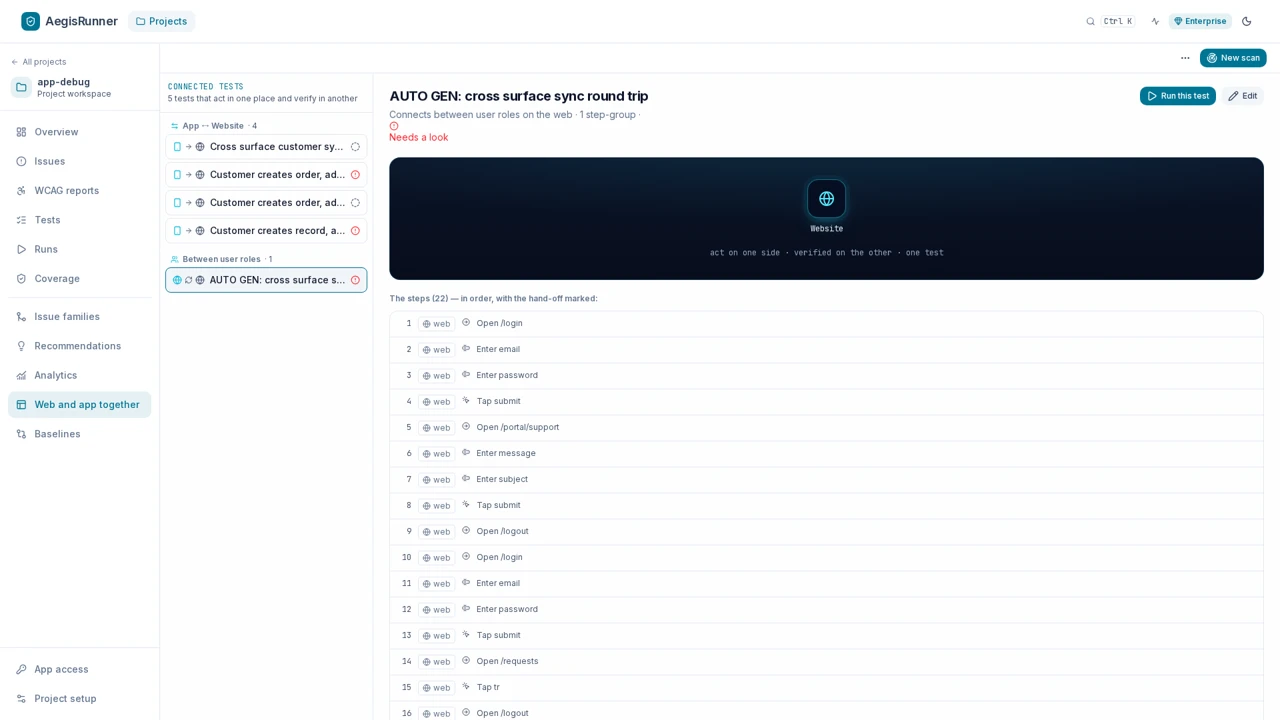
Task: Click the app-debug project folder icon
Action: click(x=21, y=87)
